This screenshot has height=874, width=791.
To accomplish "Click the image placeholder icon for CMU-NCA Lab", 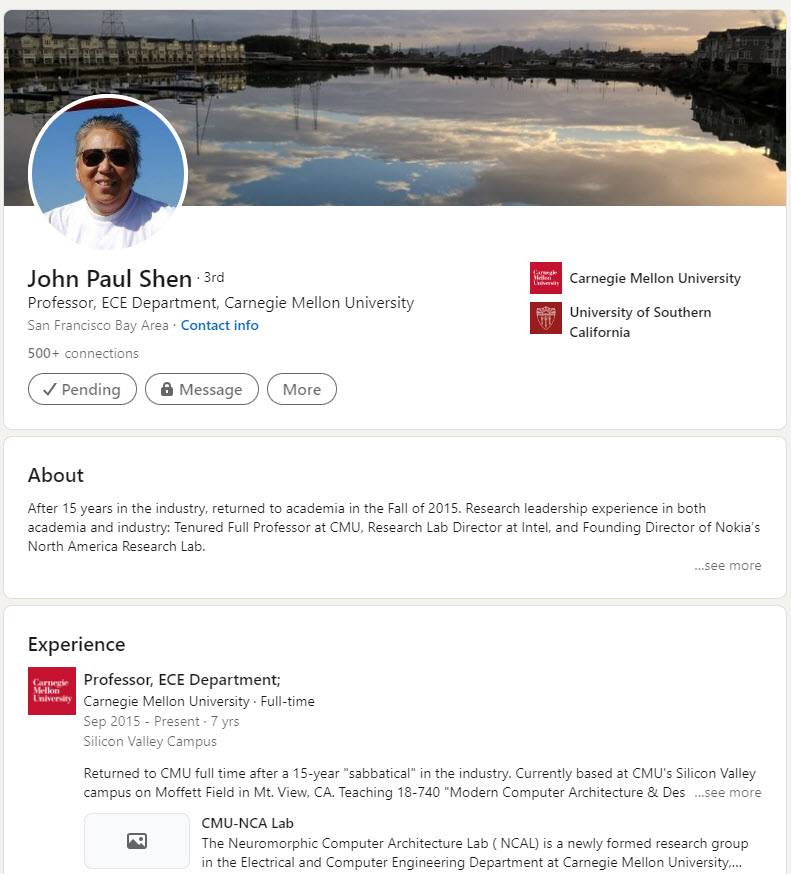I will click(x=137, y=841).
